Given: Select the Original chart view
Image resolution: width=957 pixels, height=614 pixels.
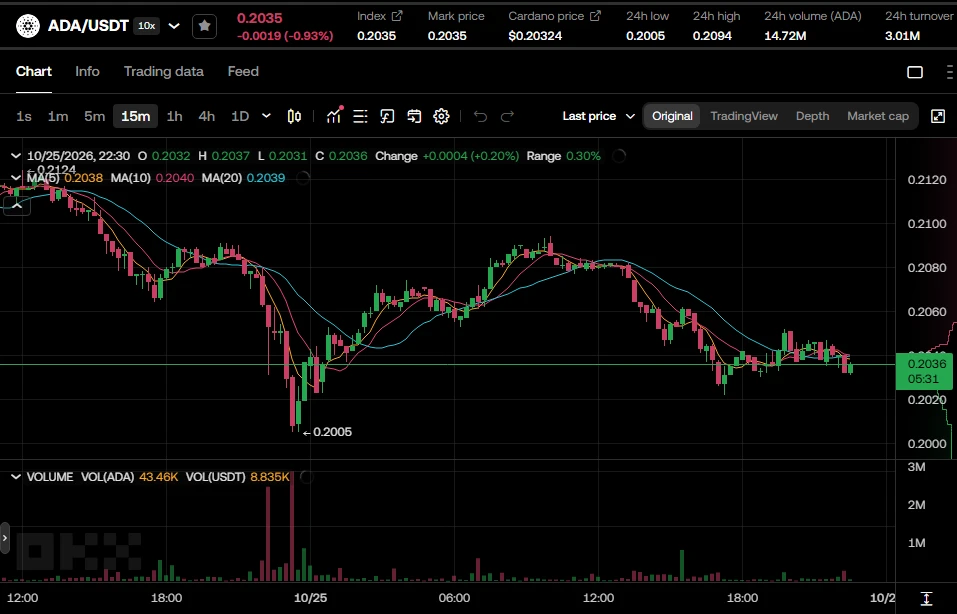Looking at the screenshot, I should pyautogui.click(x=672, y=116).
